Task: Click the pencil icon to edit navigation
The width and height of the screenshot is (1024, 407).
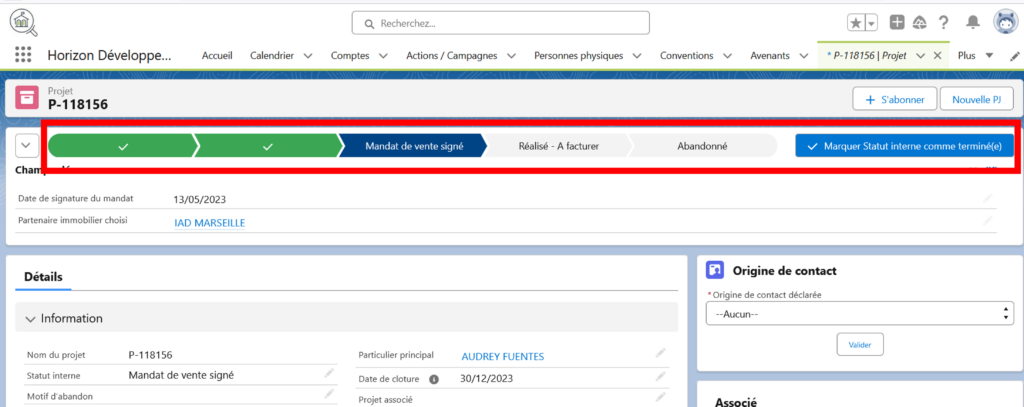Action: click(x=1015, y=55)
